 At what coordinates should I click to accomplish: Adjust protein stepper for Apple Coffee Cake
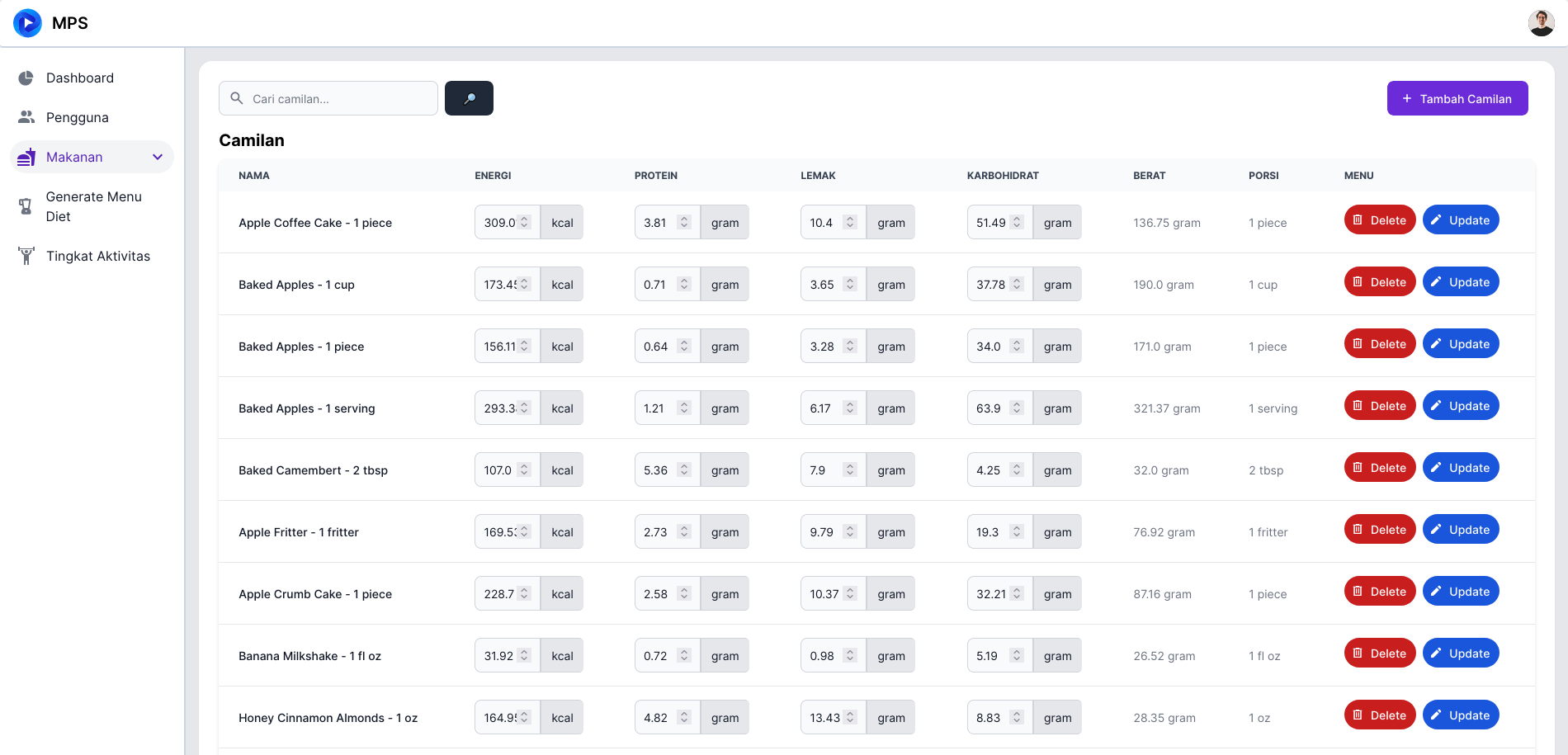click(x=683, y=223)
